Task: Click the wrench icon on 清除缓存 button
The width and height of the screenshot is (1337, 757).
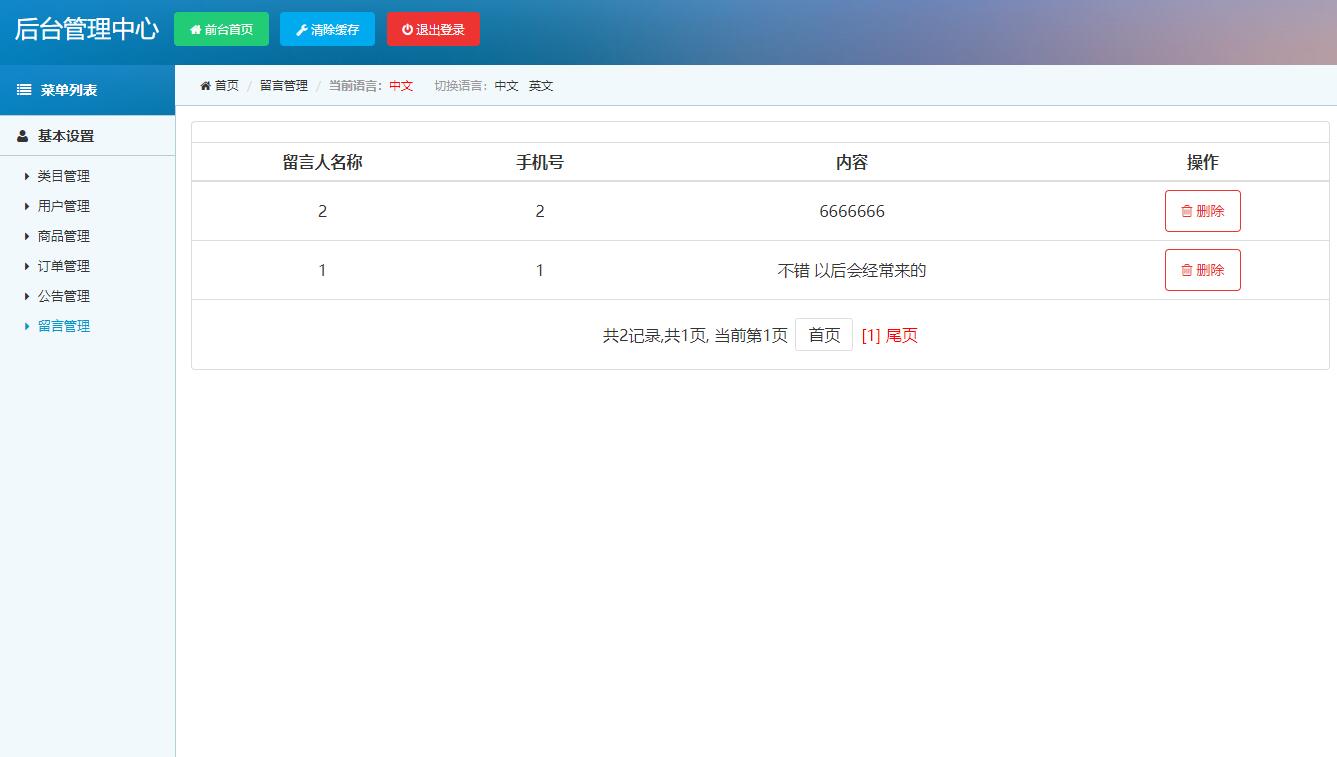Action: tap(303, 29)
